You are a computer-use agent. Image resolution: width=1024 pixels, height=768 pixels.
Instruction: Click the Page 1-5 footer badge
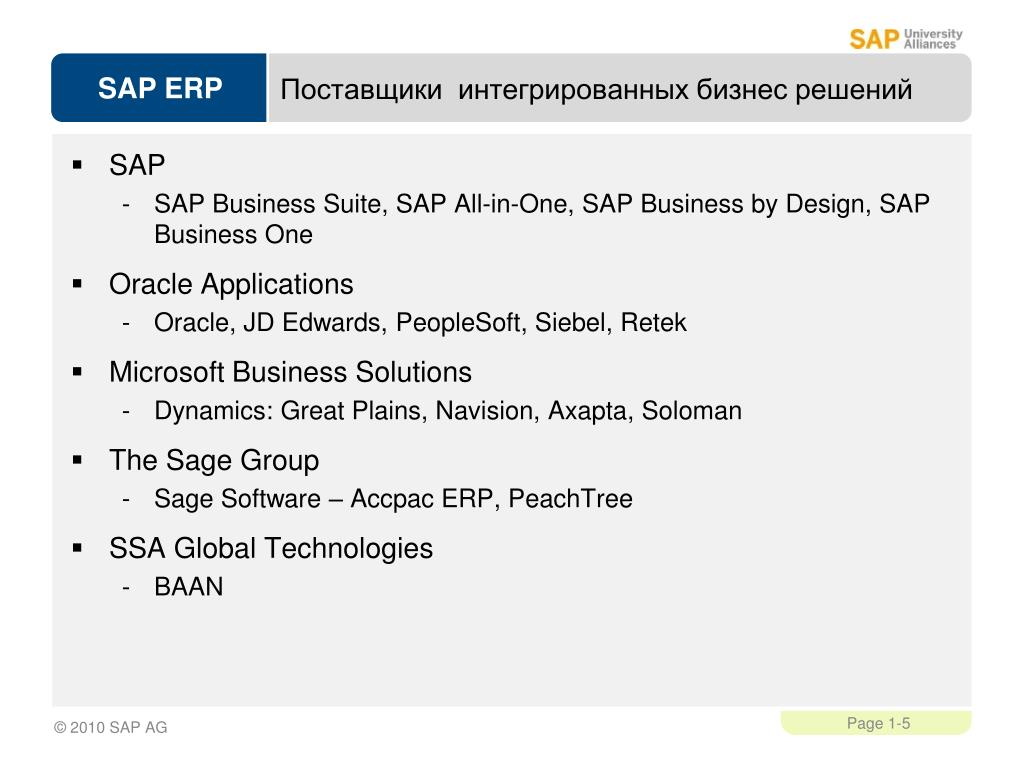coord(876,723)
